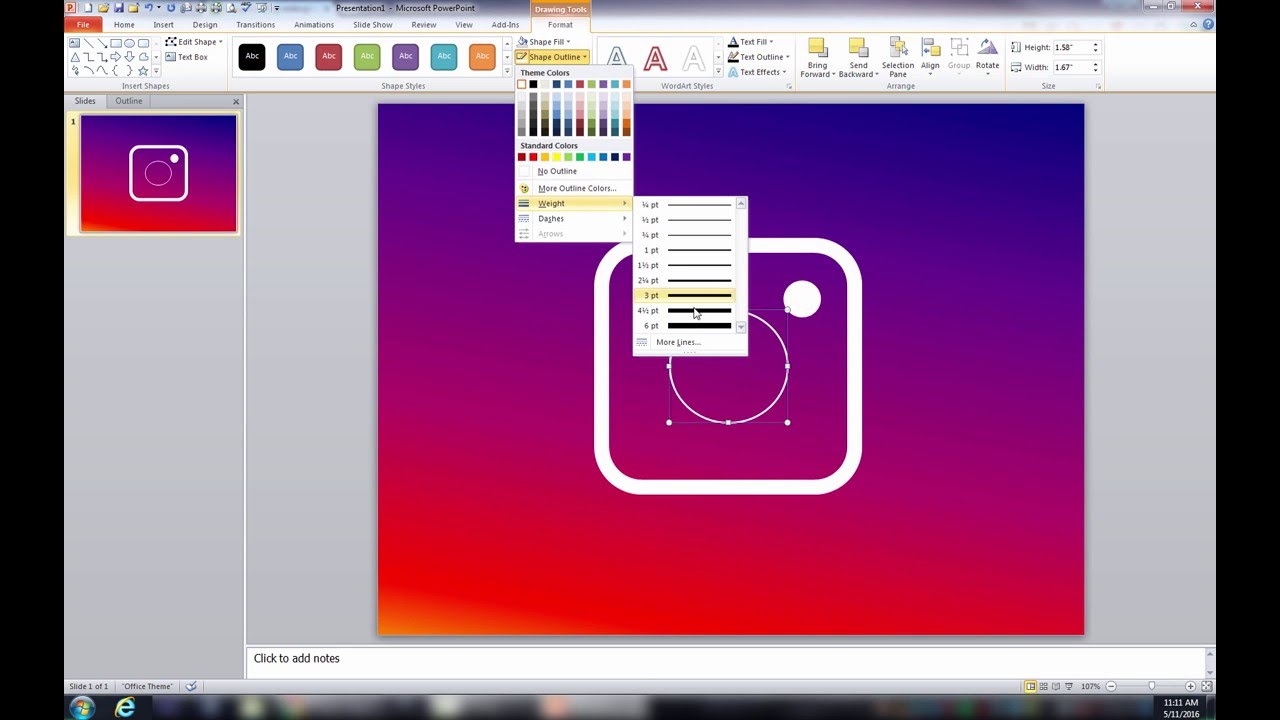Screen dimensions: 1280x720
Task: Open the File tab
Action: coord(83,25)
